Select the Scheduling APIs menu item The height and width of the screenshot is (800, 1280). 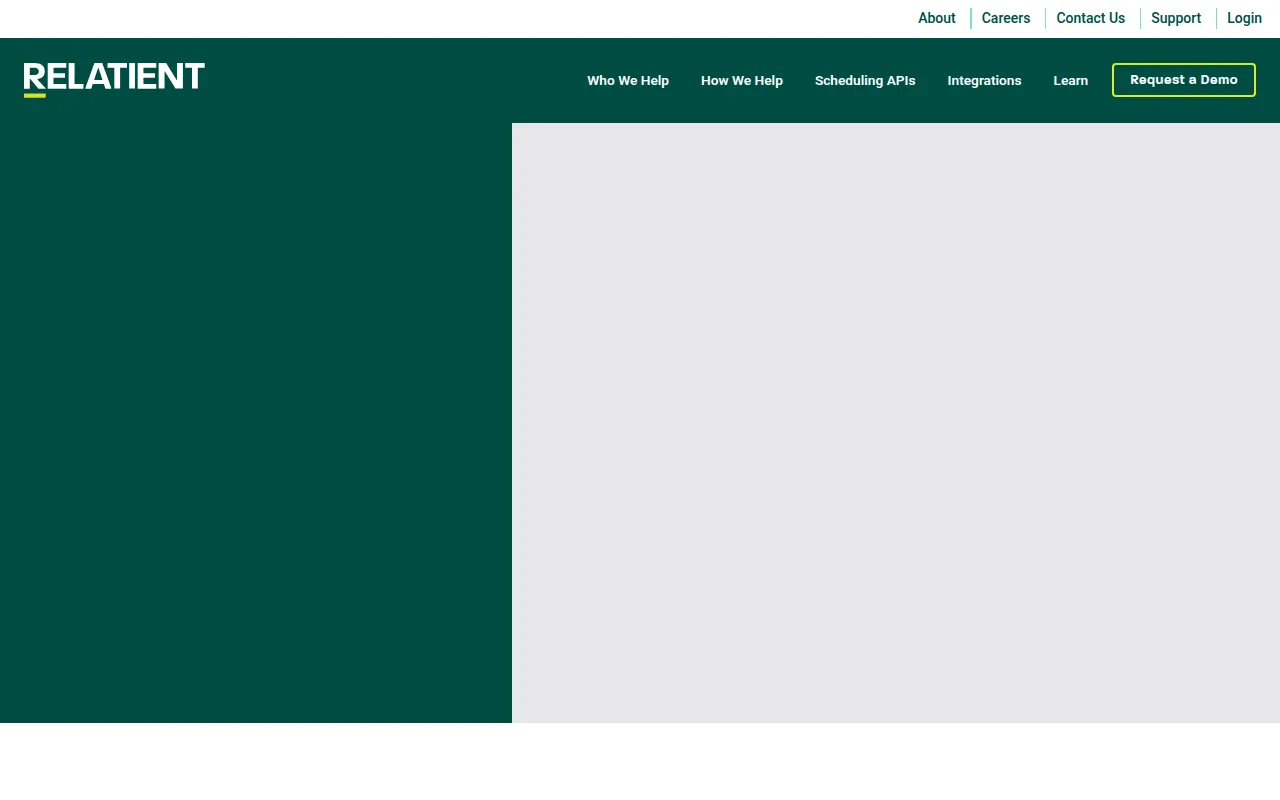(865, 80)
